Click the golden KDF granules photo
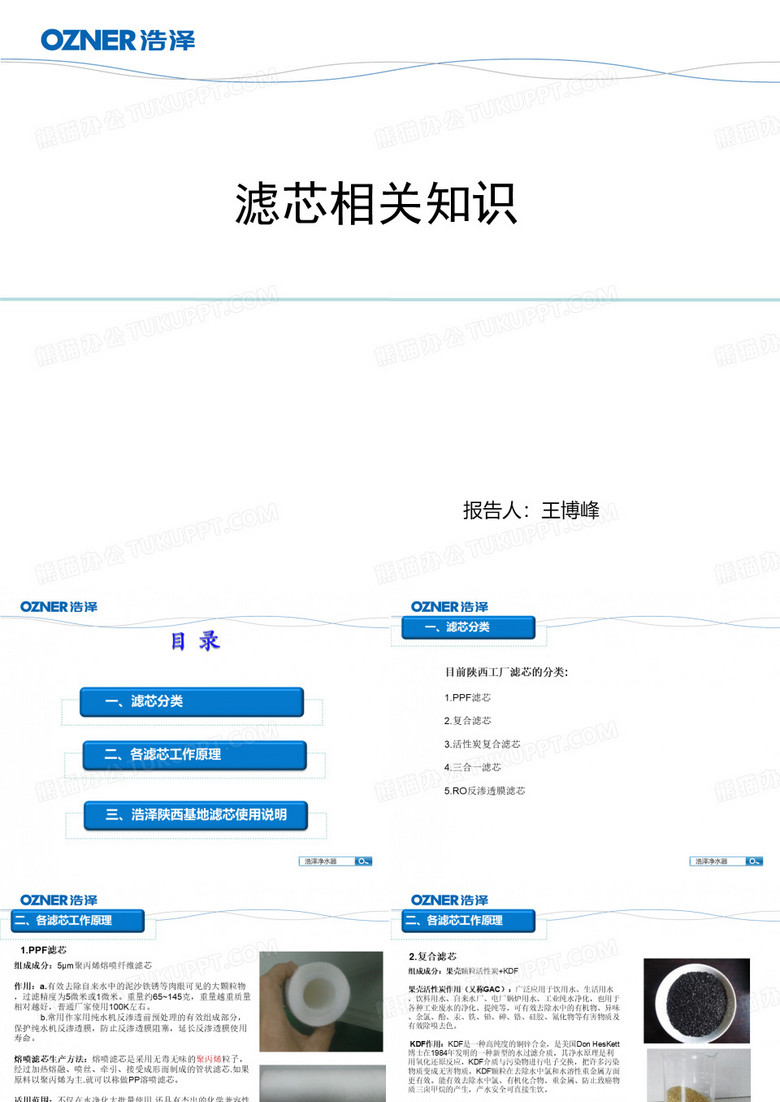 [x=697, y=1075]
